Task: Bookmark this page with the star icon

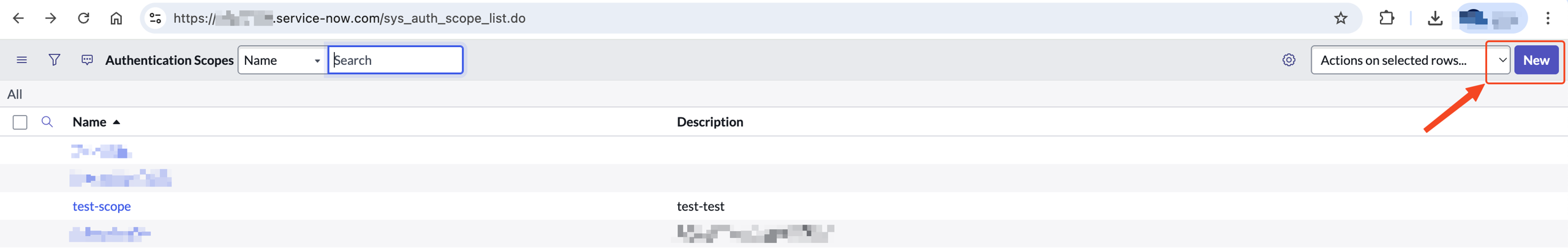Action: [1341, 18]
